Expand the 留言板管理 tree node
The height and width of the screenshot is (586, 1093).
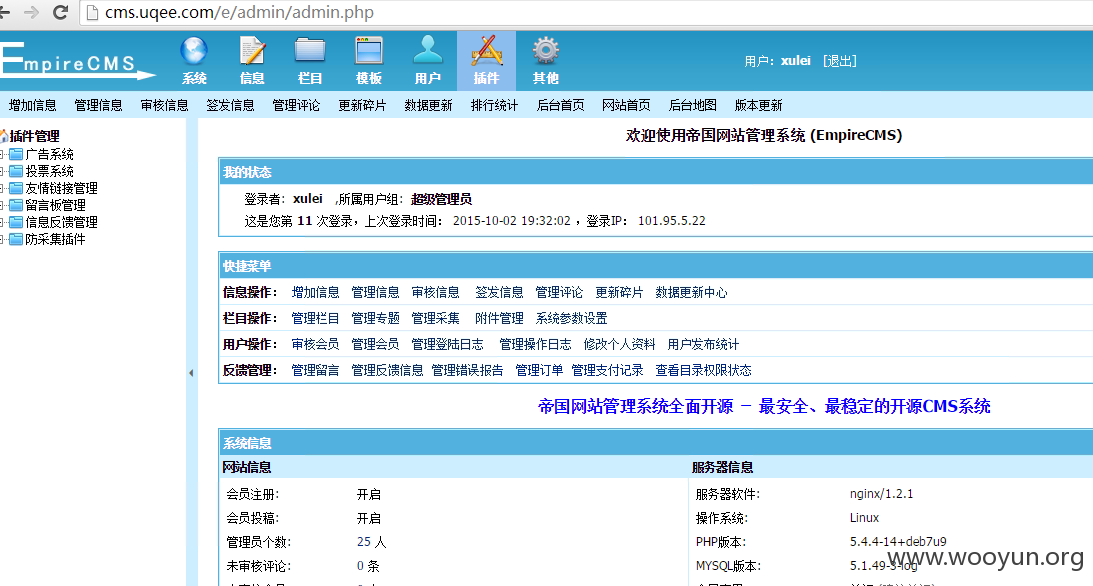pyautogui.click(x=2, y=205)
